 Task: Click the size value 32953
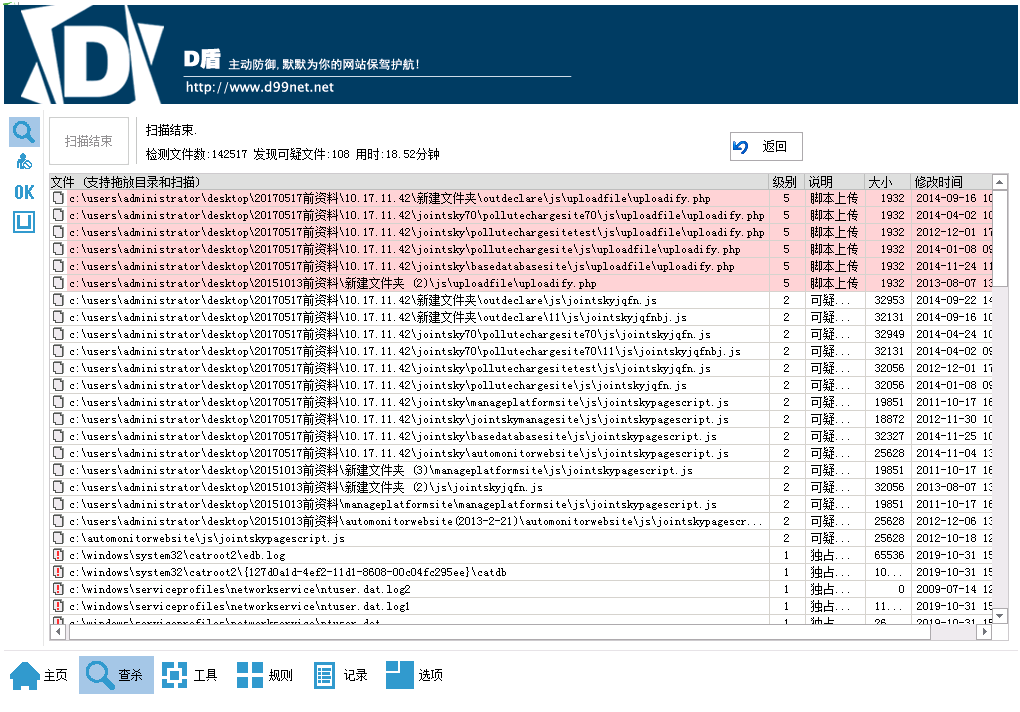click(889, 300)
